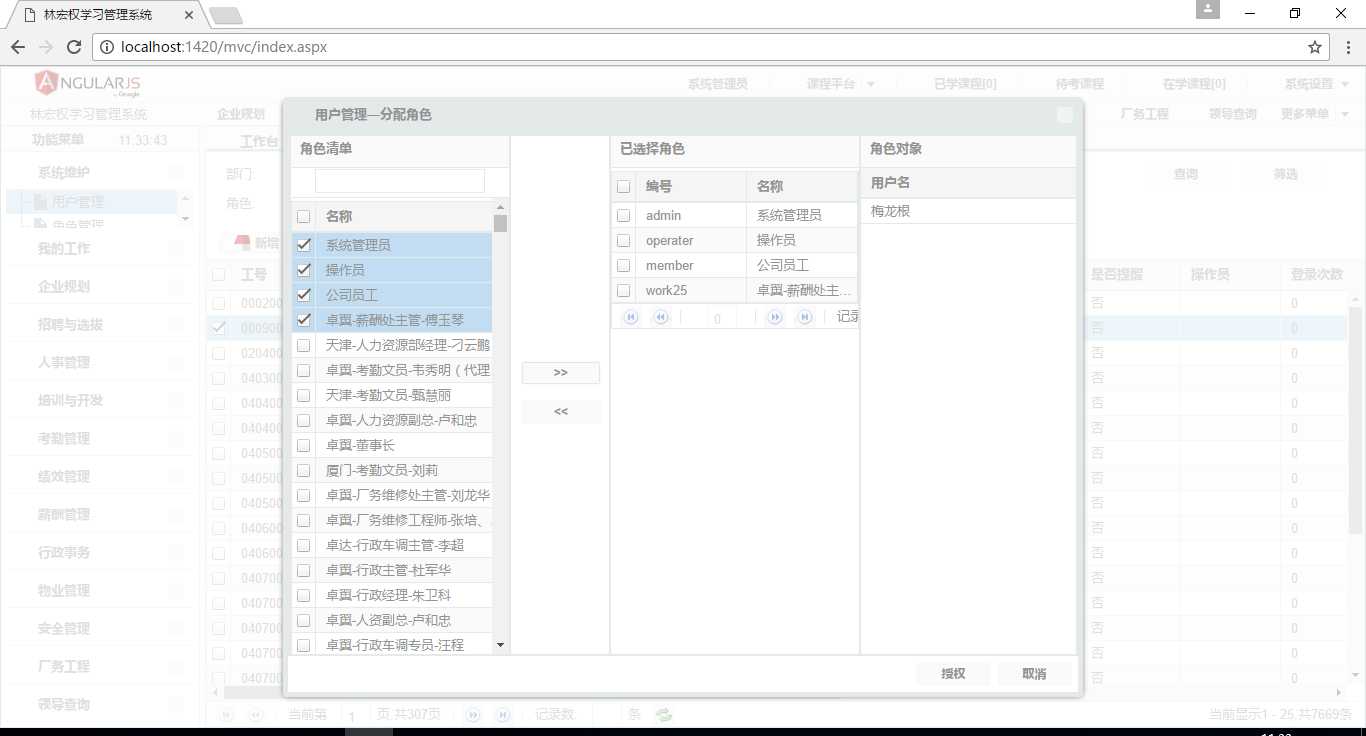Screen dimensions: 1366x736
Task: Reload the page with the refresh icon
Action: pos(74,47)
